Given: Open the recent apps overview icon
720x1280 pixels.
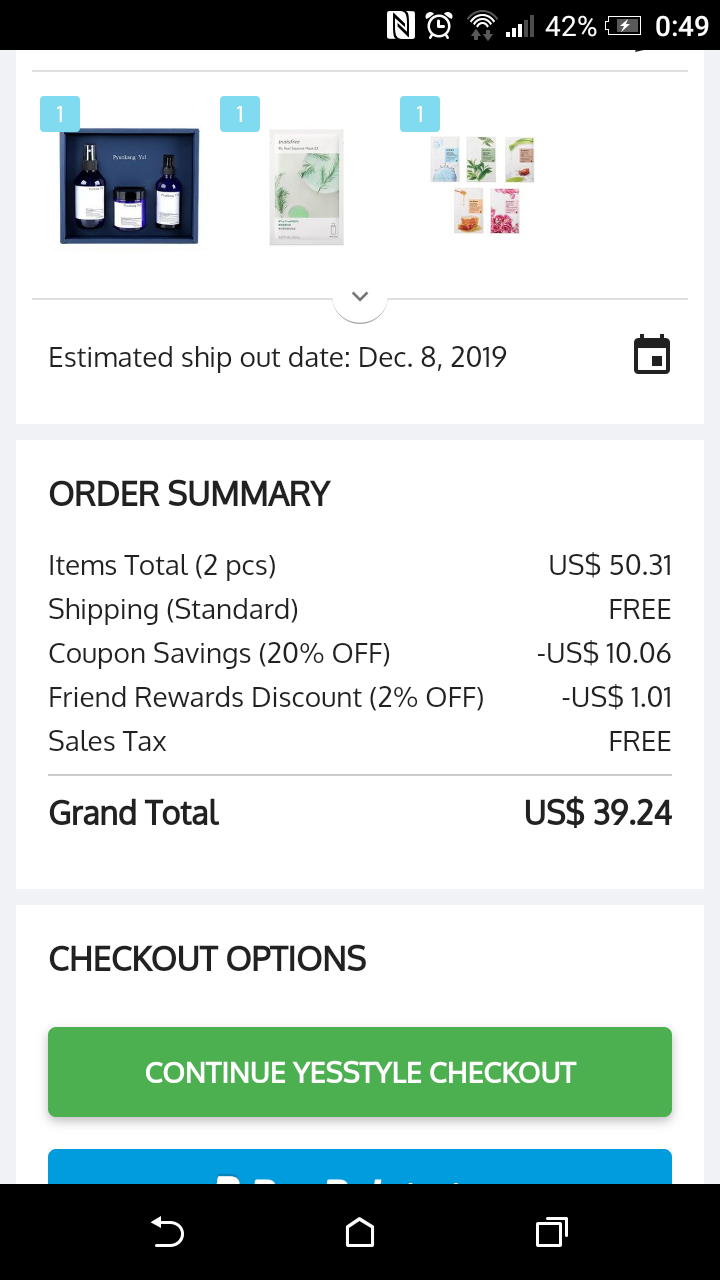Looking at the screenshot, I should coord(551,1232).
